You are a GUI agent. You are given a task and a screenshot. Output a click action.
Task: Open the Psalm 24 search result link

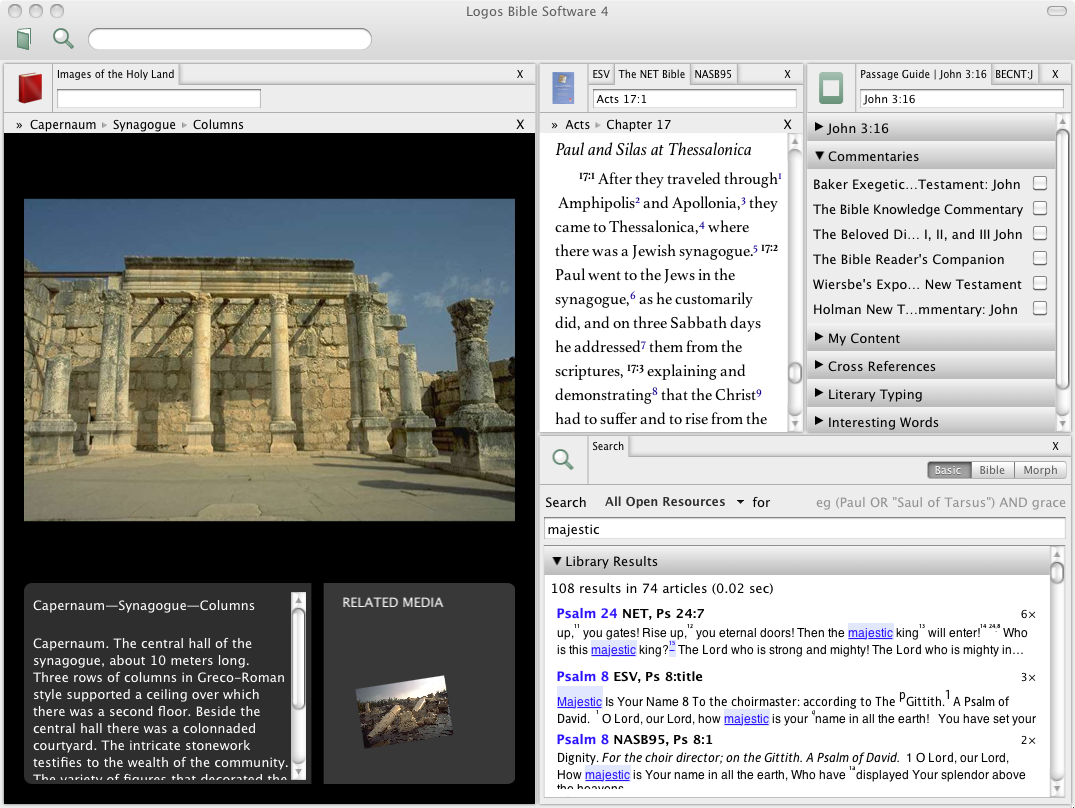[x=587, y=613]
